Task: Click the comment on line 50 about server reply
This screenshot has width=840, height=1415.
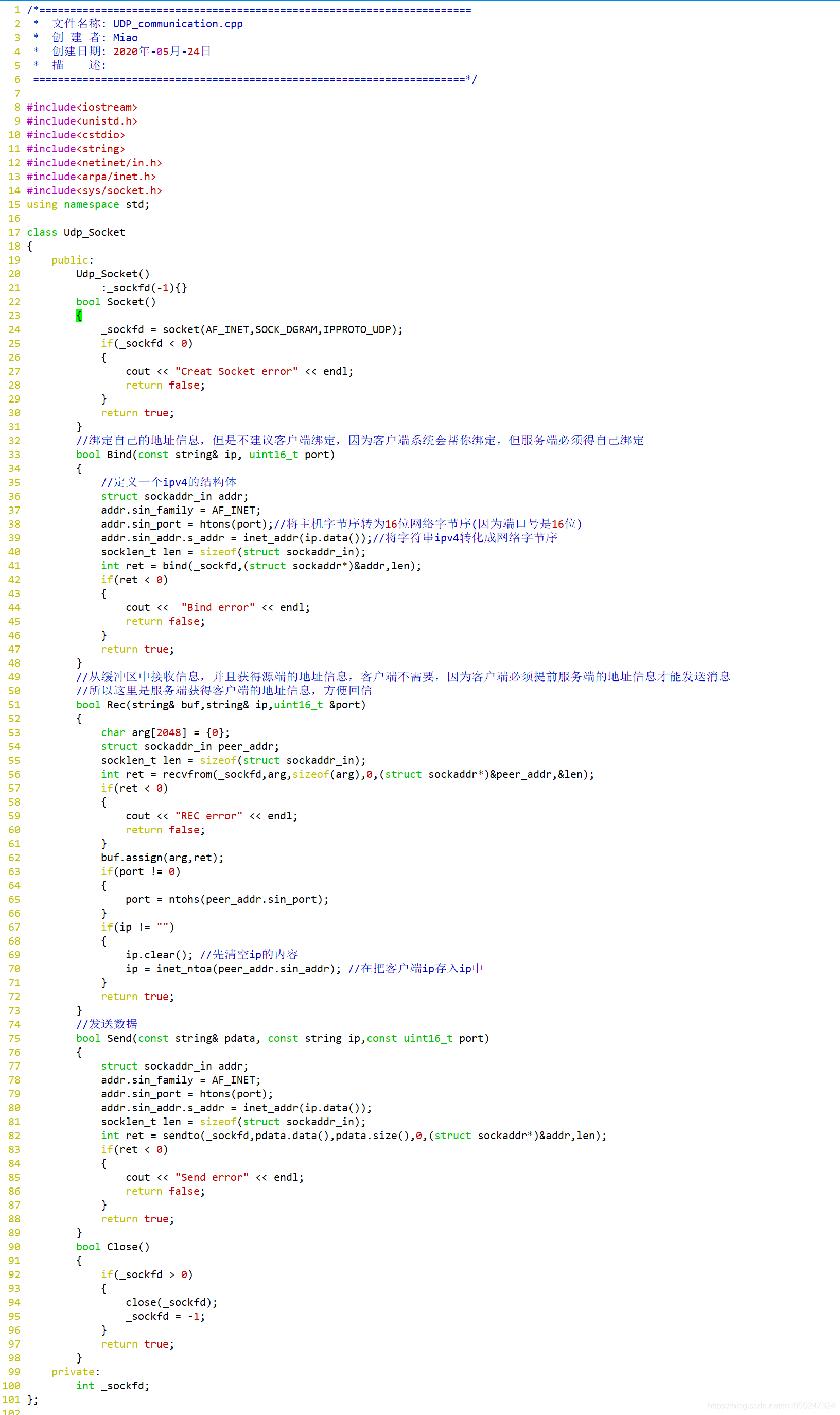Action: pyautogui.click(x=224, y=691)
